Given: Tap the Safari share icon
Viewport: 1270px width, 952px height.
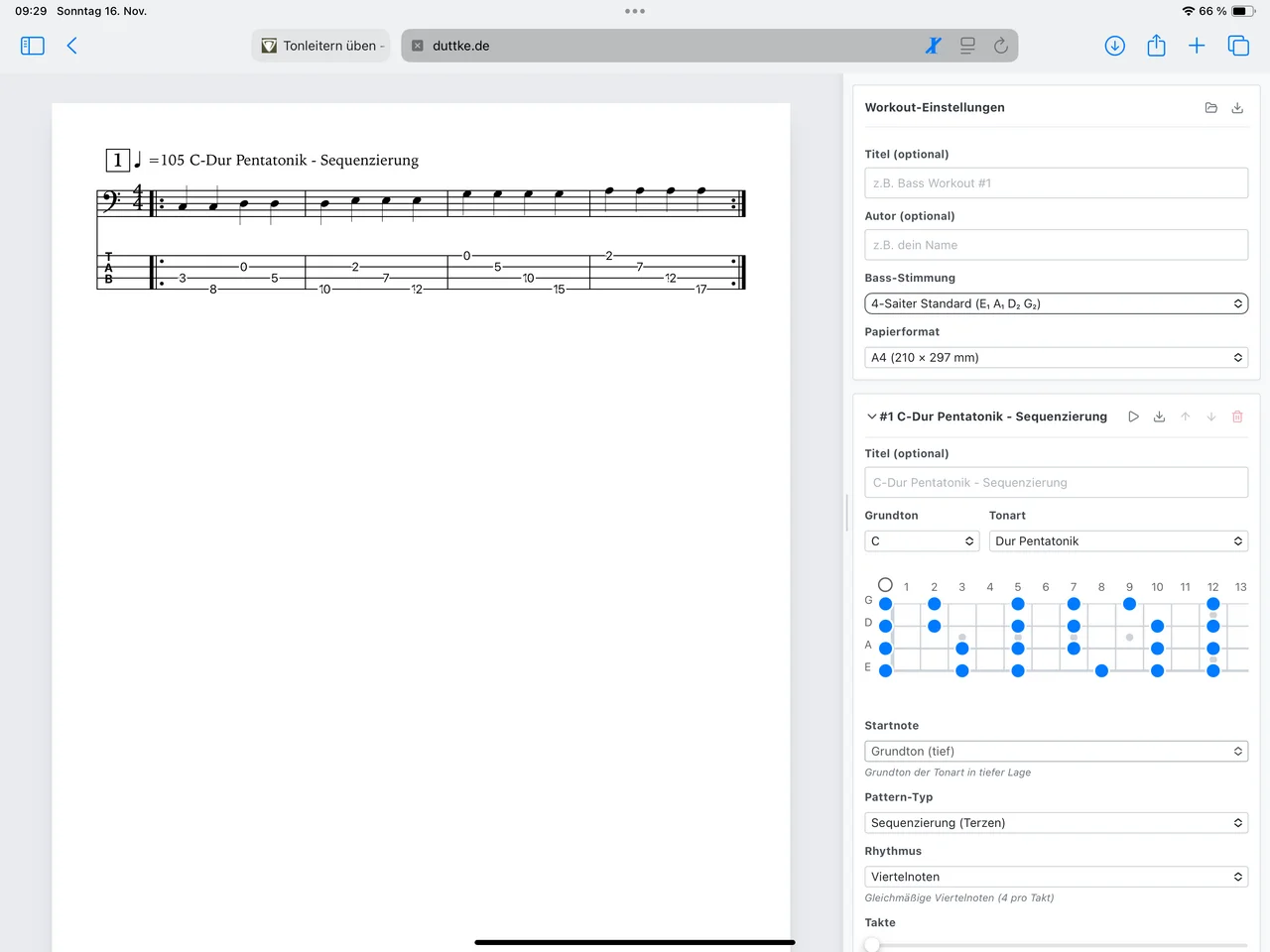Looking at the screenshot, I should (1156, 46).
